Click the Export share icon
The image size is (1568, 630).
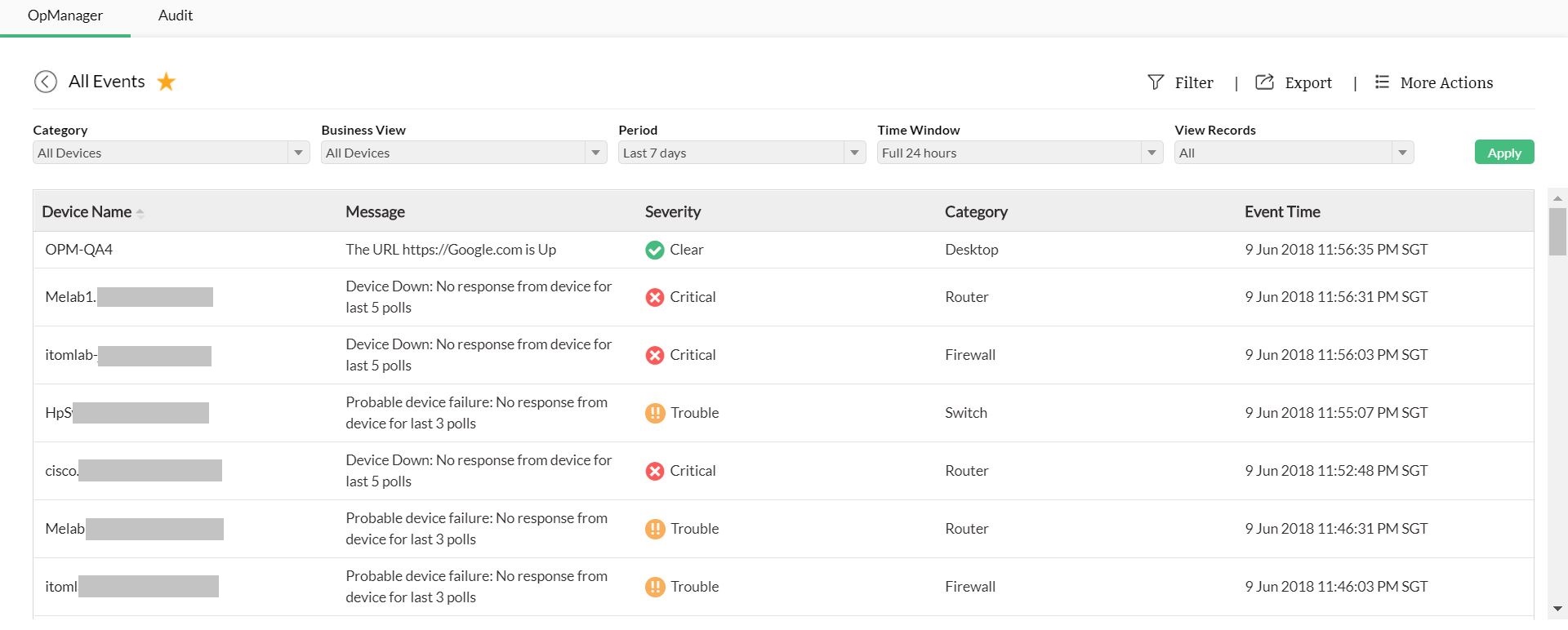point(1264,82)
